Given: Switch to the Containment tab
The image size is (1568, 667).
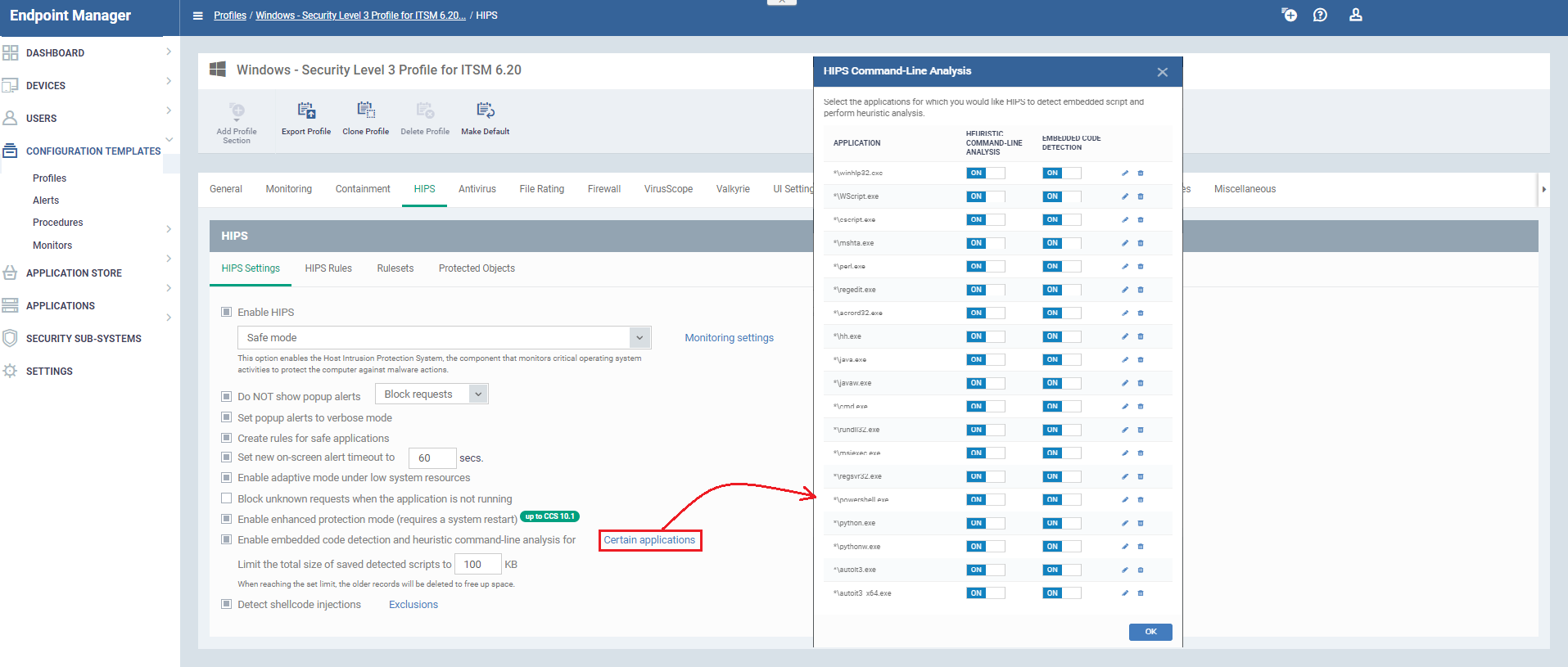Looking at the screenshot, I should [x=363, y=189].
